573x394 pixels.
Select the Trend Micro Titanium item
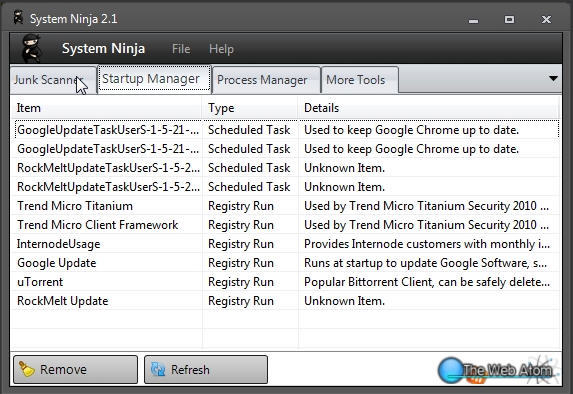(75, 206)
